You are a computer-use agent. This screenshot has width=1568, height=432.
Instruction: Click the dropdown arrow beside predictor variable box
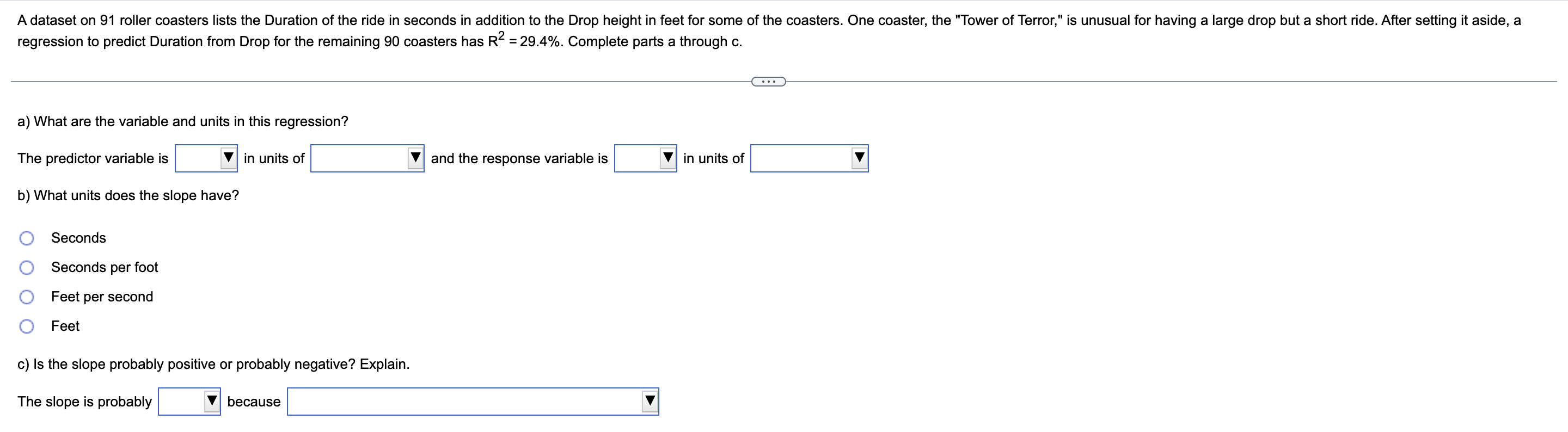click(x=227, y=158)
